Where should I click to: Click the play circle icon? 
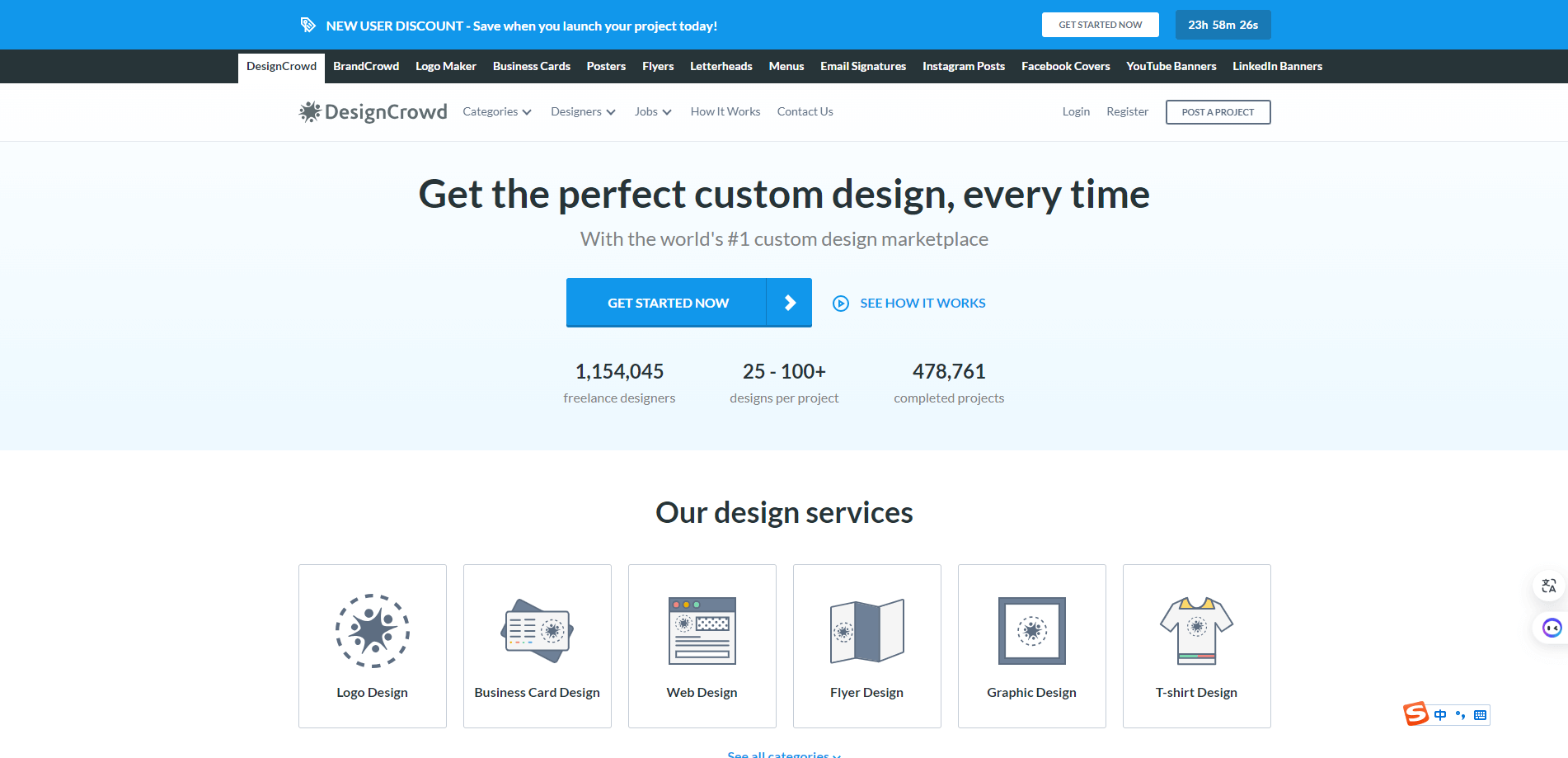click(x=841, y=304)
